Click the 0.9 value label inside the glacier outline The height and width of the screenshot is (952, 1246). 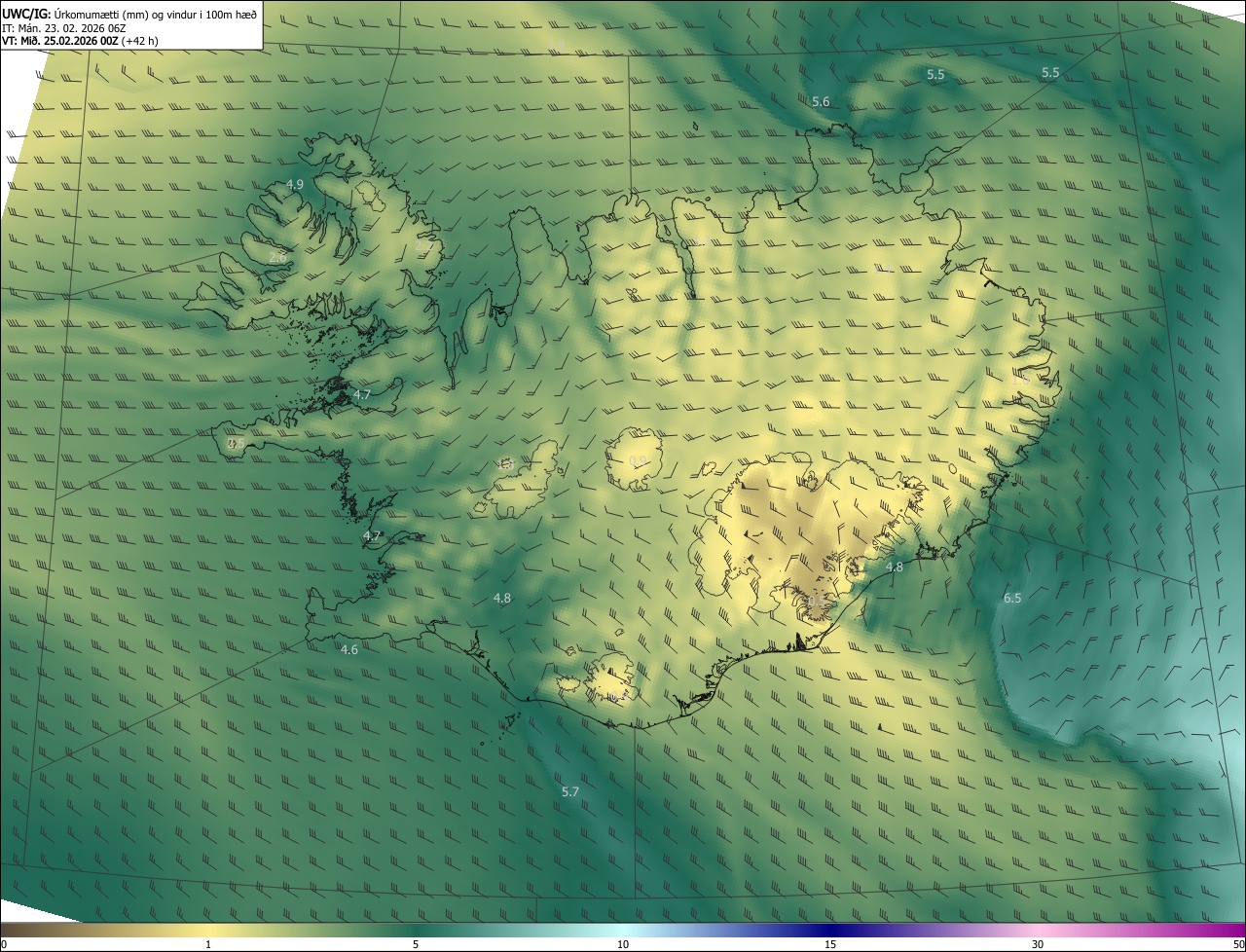(638, 461)
